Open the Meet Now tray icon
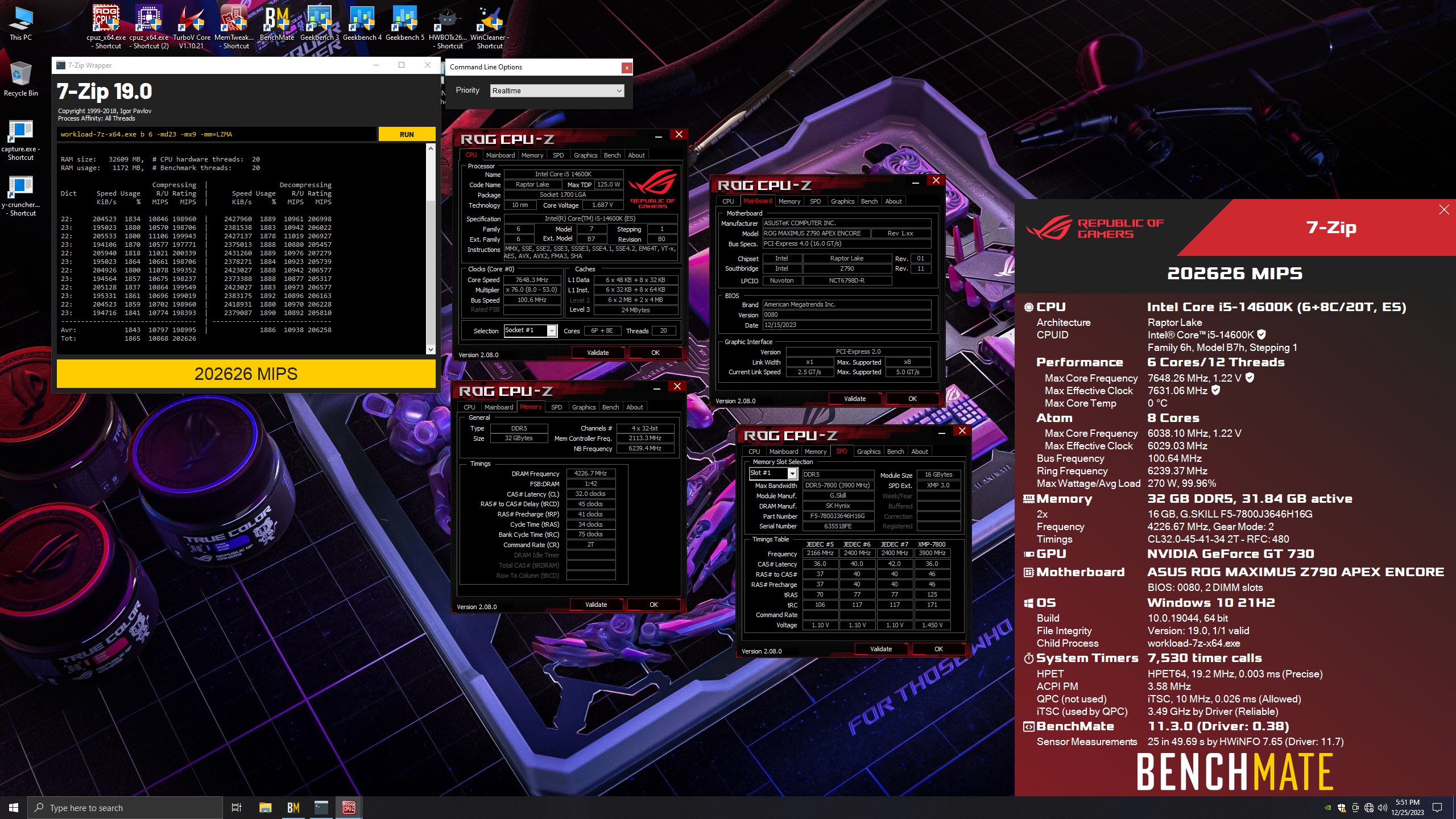 click(1355, 808)
